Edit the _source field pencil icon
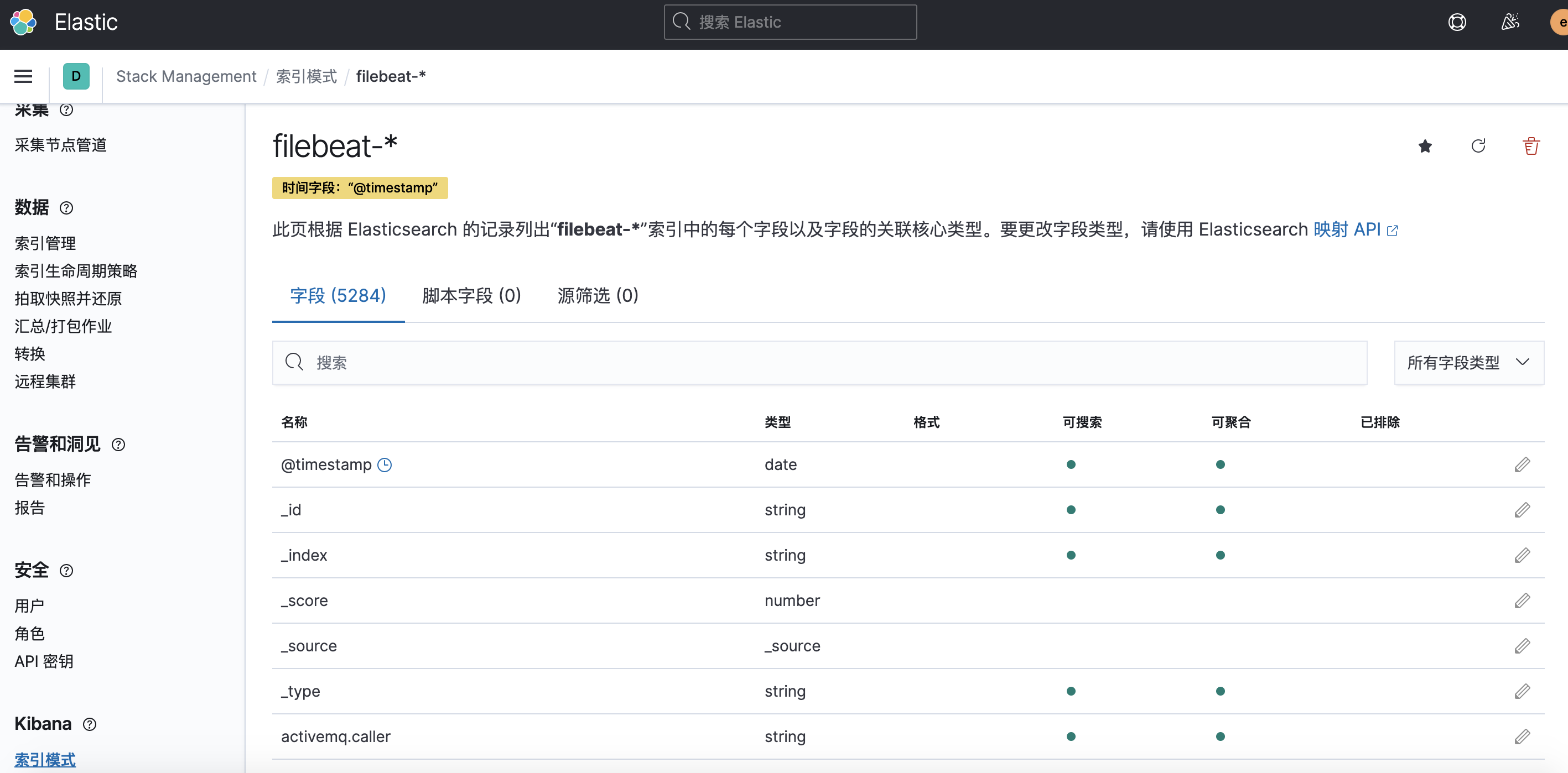The image size is (1568, 773). coord(1522,646)
